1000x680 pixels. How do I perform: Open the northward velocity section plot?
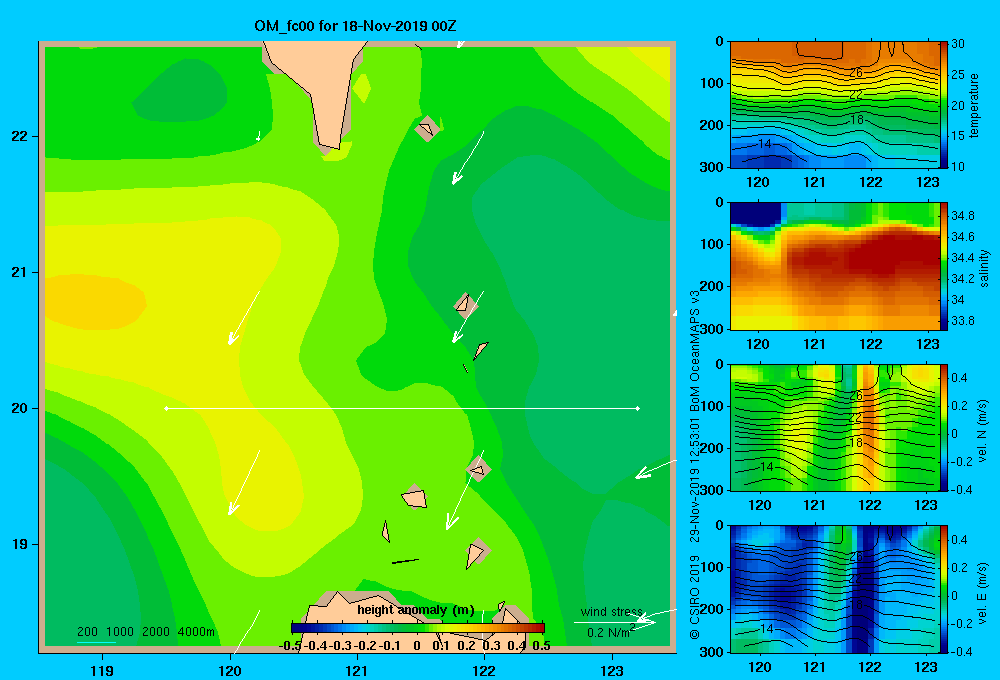[x=834, y=427]
